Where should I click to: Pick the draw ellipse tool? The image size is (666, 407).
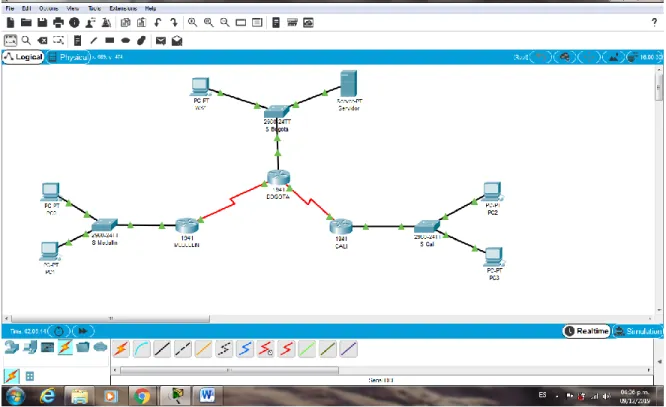click(x=125, y=40)
